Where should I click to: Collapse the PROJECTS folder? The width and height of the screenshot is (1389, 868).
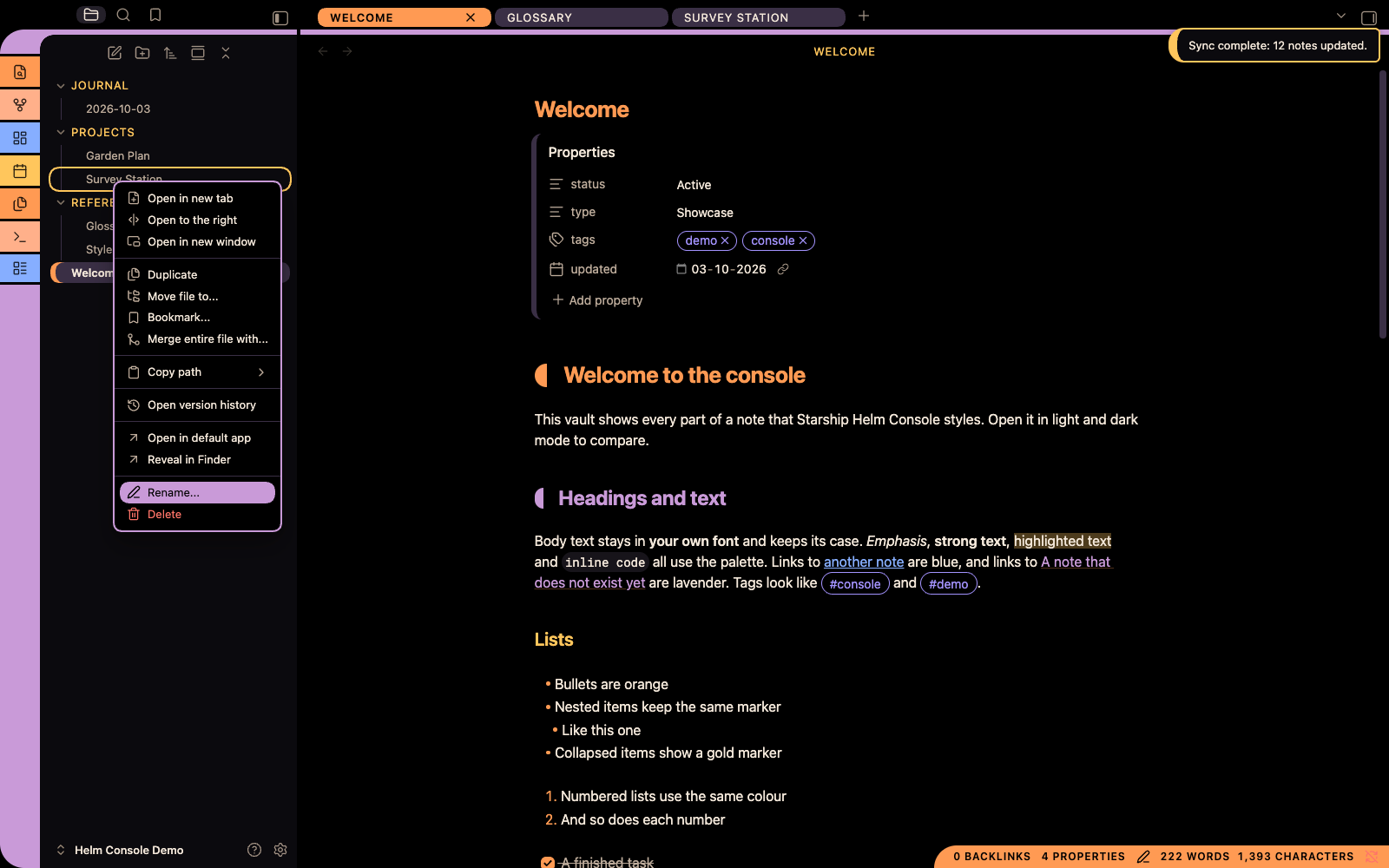[x=61, y=133]
